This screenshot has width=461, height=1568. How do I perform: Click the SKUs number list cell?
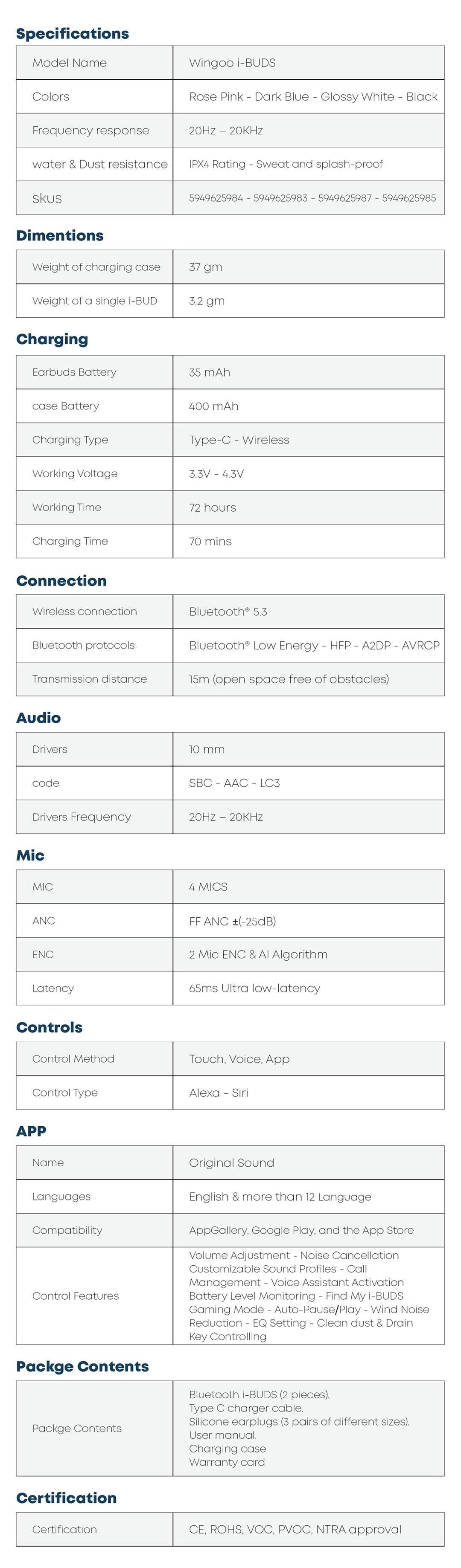[x=312, y=198]
